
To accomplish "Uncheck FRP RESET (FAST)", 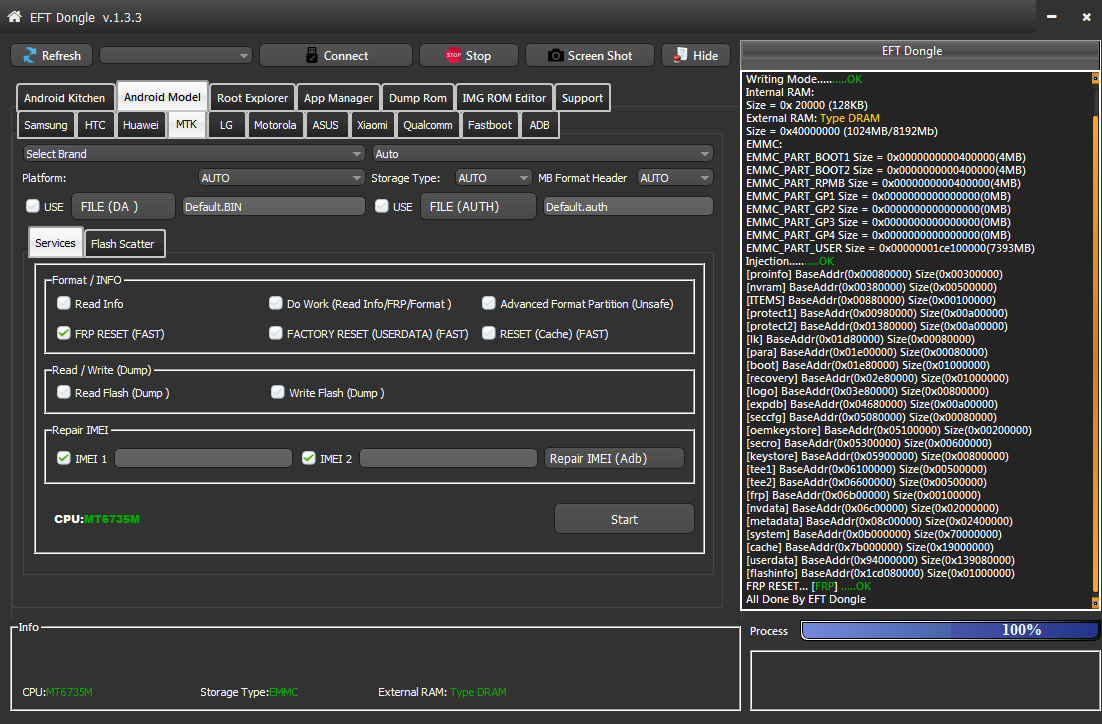I will 64,333.
